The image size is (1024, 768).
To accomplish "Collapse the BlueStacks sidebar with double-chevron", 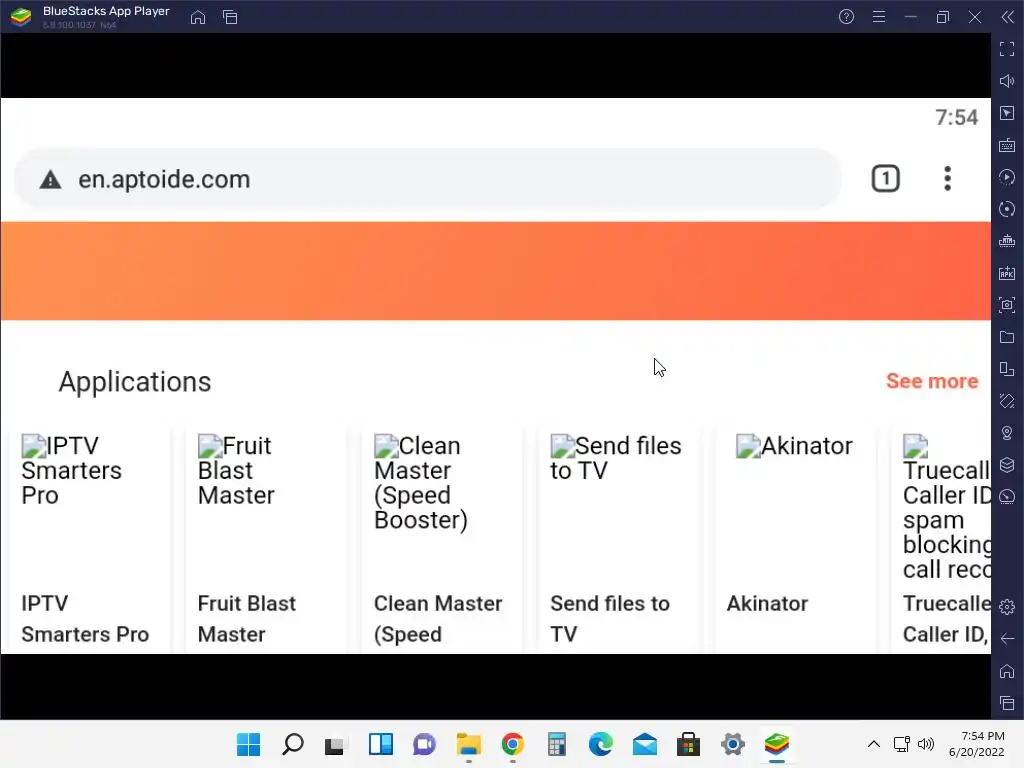I will (1008, 17).
